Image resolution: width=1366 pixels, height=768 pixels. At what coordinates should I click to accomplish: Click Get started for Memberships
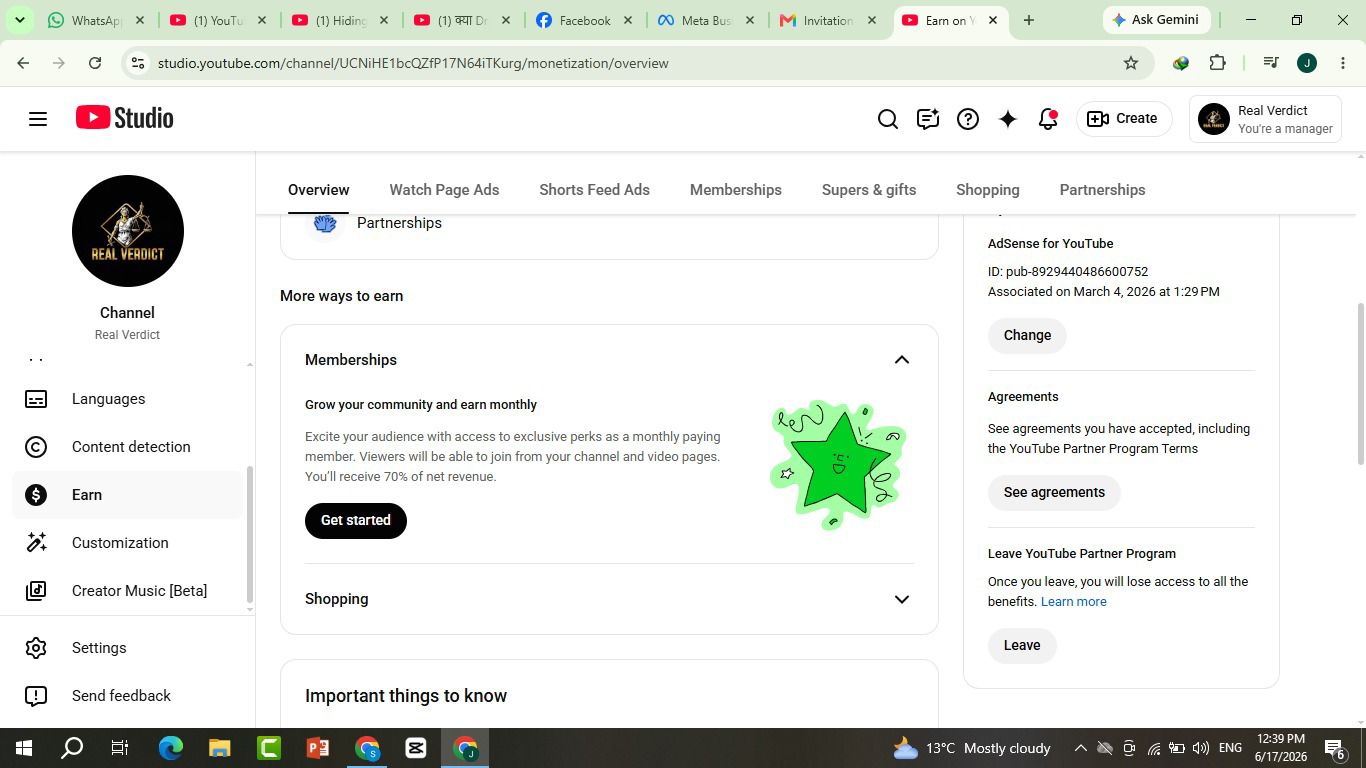point(356,520)
